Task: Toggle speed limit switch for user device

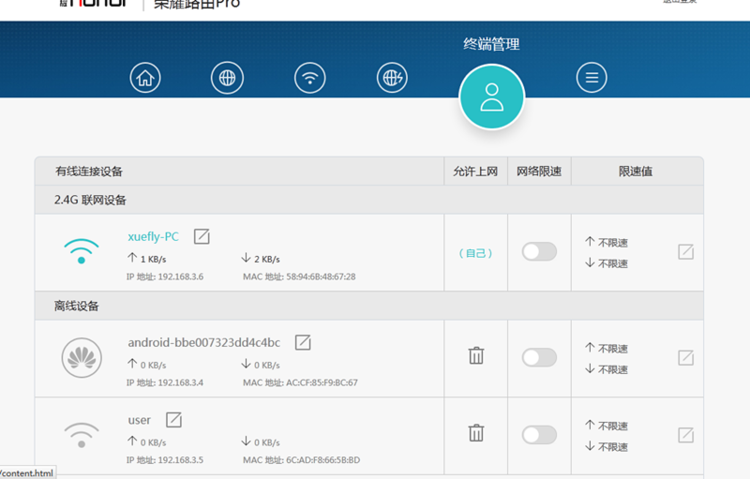Action: pyautogui.click(x=539, y=434)
